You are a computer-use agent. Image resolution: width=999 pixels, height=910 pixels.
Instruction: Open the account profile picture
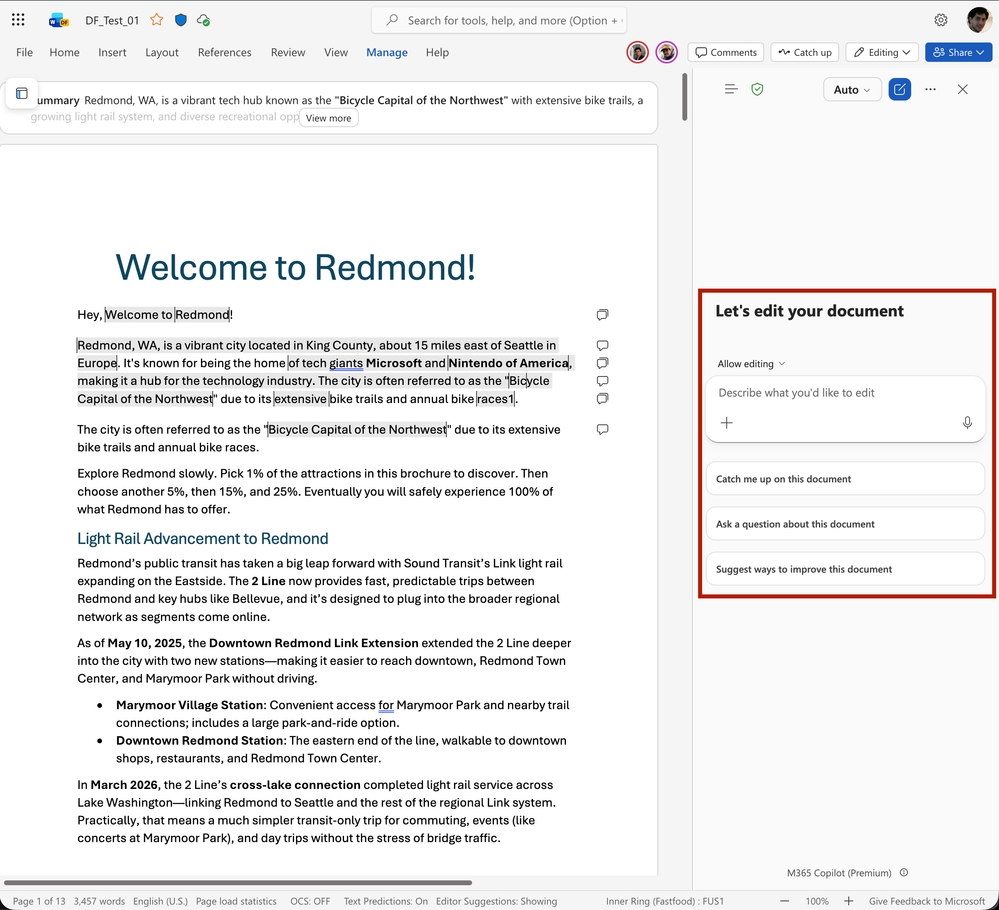(x=979, y=20)
